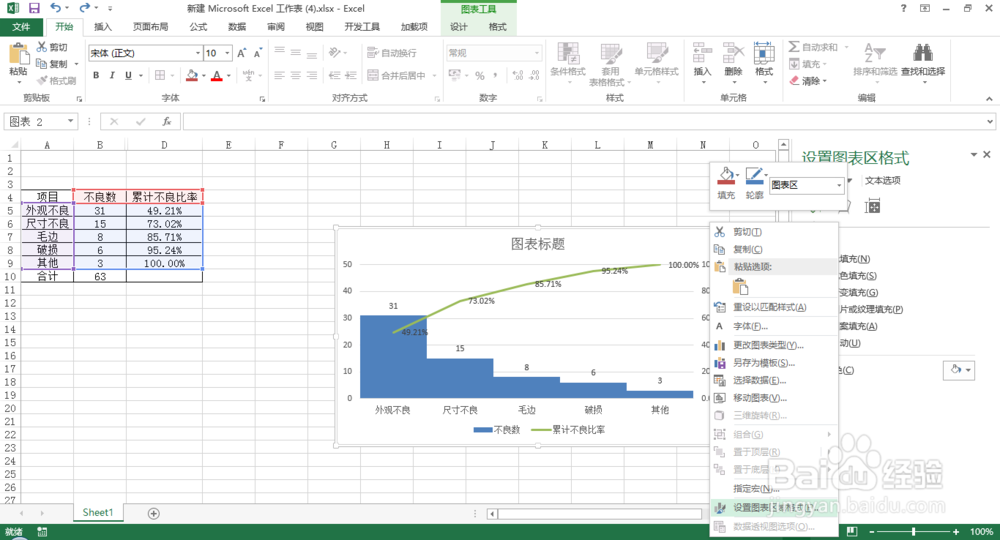The height and width of the screenshot is (540, 1000).
Task: Toggle align text left
Action: [x=279, y=75]
